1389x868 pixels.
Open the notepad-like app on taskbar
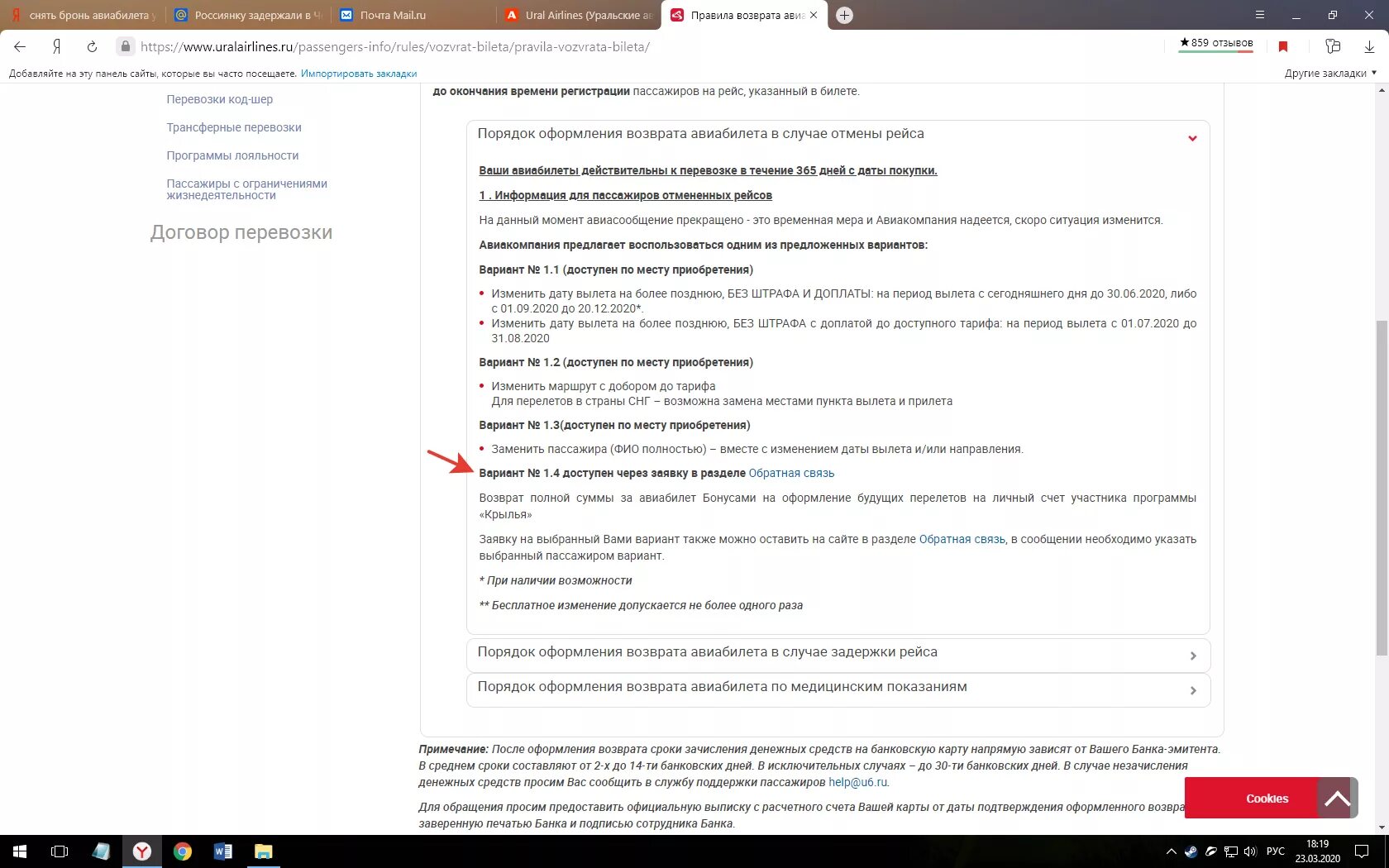pyautogui.click(x=101, y=851)
